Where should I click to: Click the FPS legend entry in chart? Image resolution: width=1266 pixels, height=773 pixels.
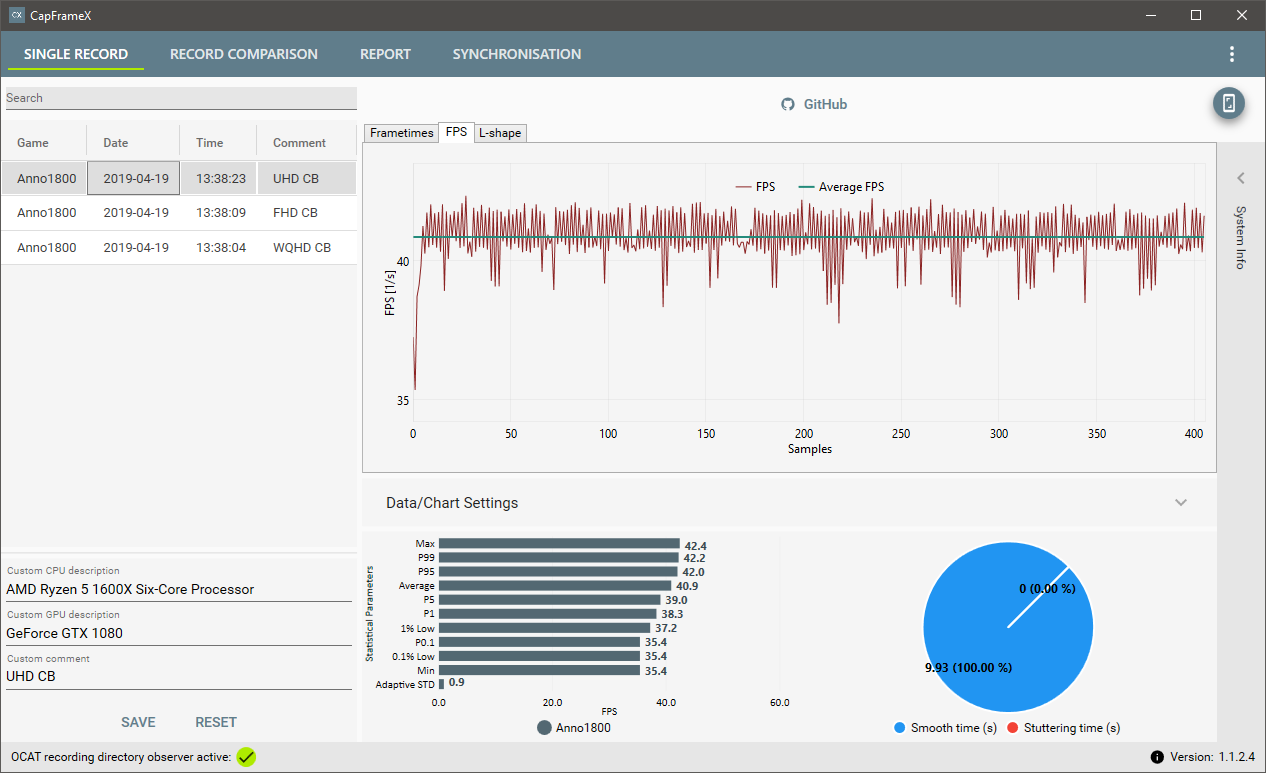click(754, 187)
